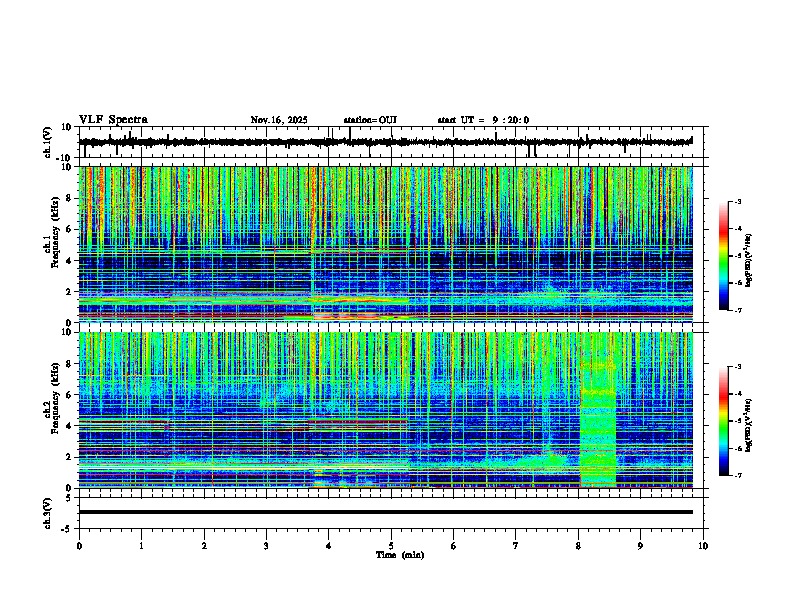Click the ch.1 voltage waveform trace
Viewport: 792px width, 612px height.
click(385, 142)
